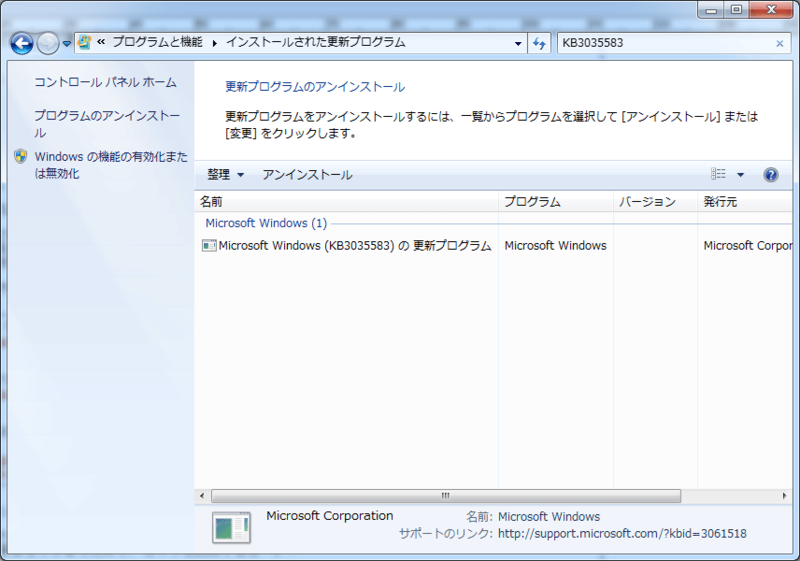Sort by the プログラム column header
This screenshot has height=561, width=800.
coord(556,202)
